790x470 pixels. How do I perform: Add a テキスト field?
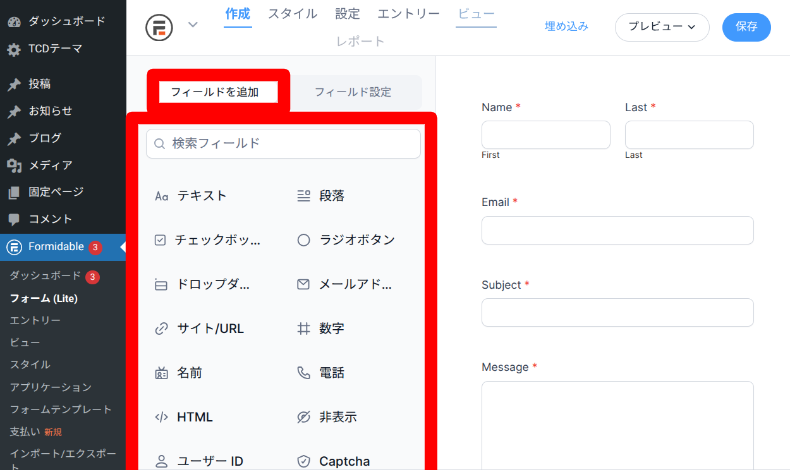(191, 196)
